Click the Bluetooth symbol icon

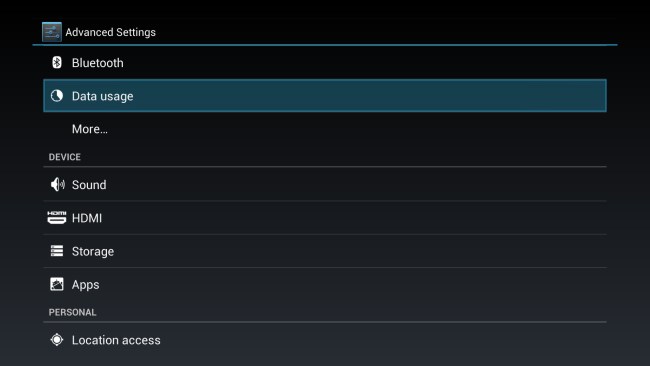click(57, 63)
